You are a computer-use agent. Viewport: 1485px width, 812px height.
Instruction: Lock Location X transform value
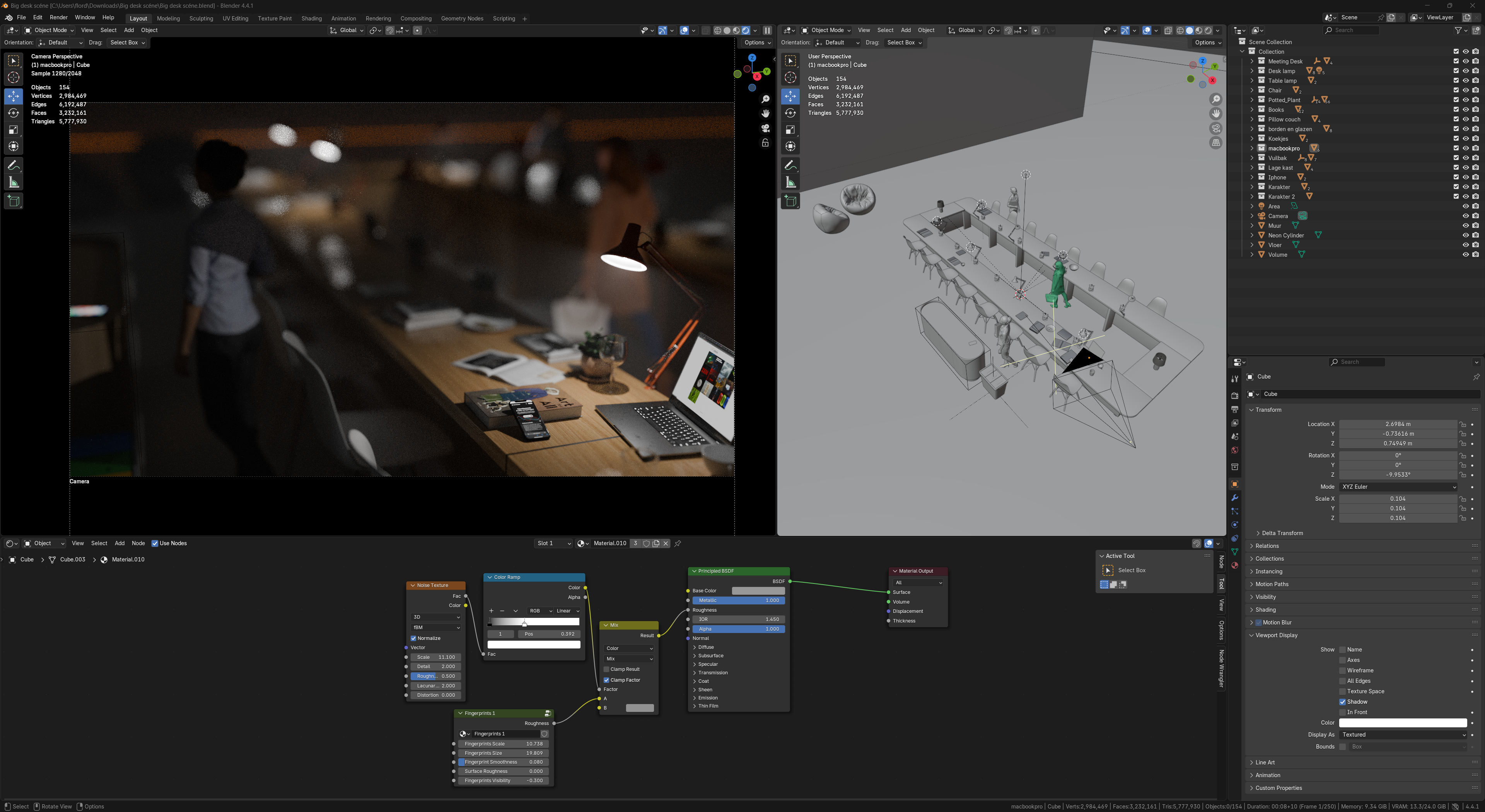pyautogui.click(x=1463, y=424)
